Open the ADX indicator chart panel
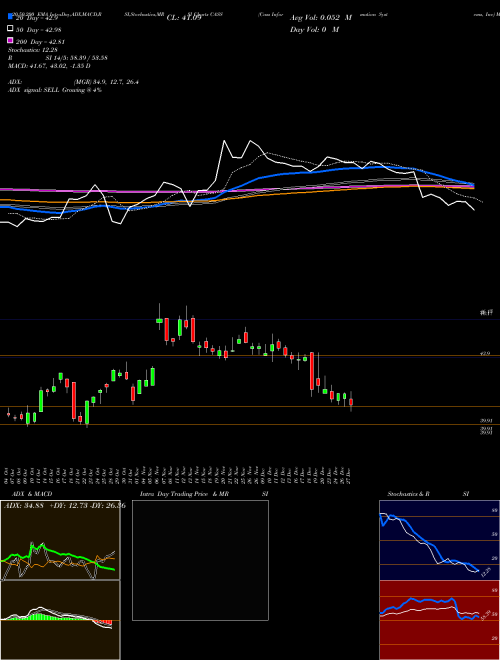 point(60,540)
